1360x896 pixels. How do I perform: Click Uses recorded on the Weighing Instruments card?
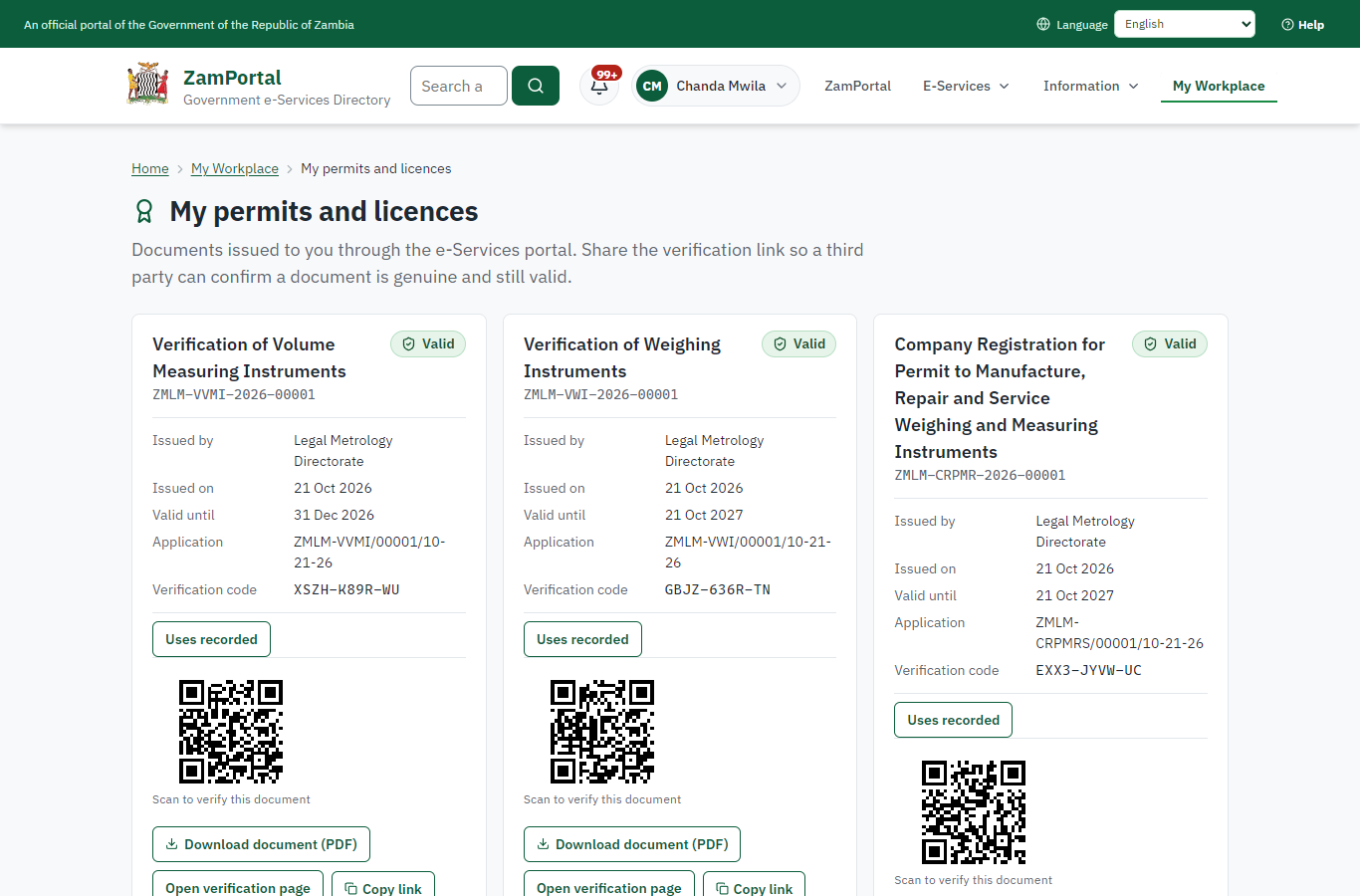(582, 639)
